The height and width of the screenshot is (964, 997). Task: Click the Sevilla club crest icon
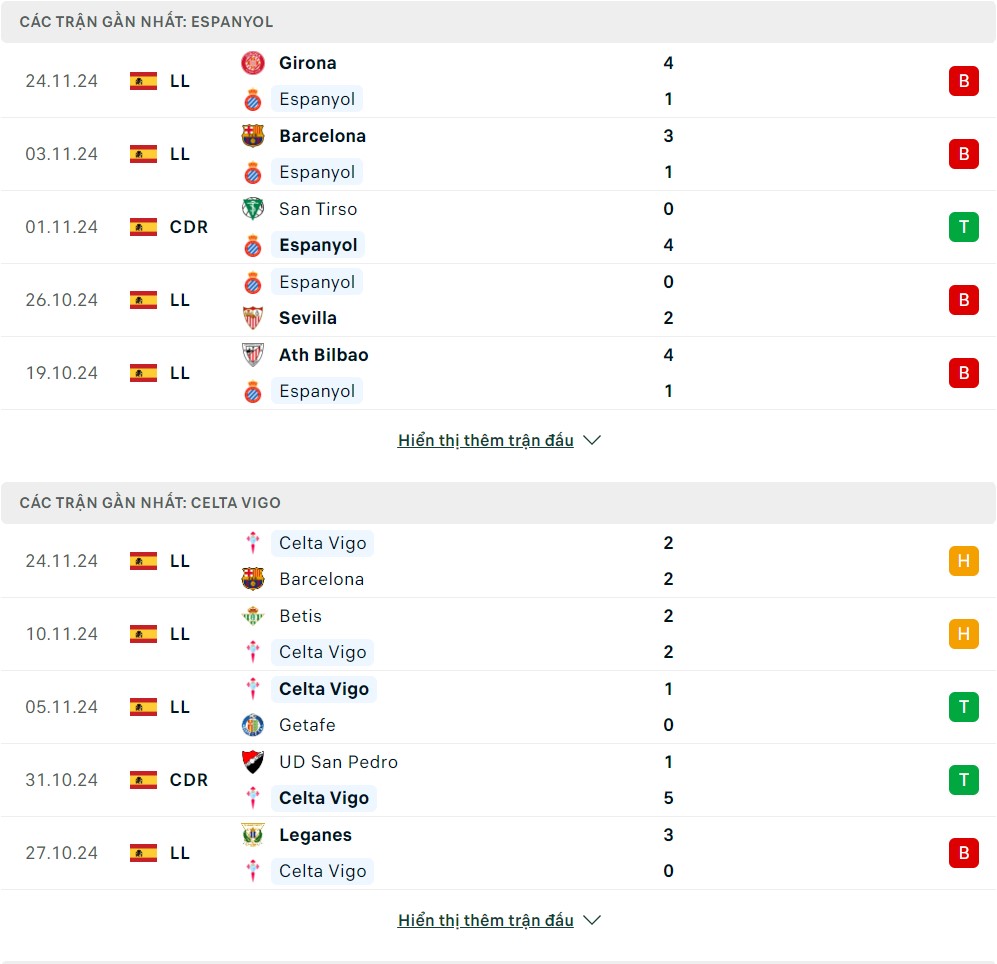253,318
